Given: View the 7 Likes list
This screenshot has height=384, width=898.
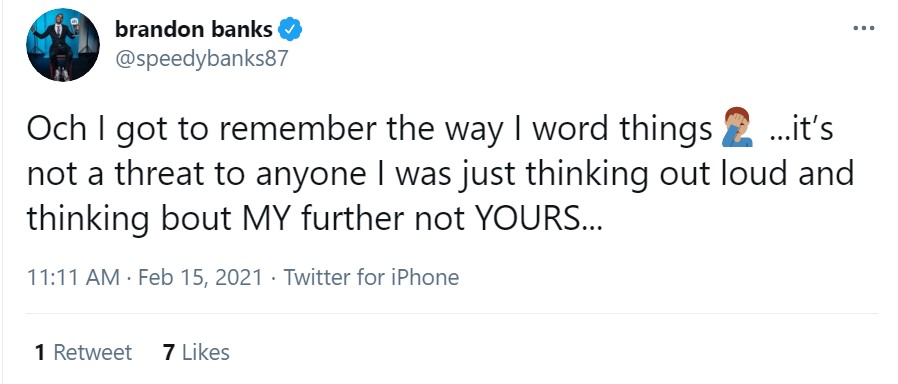Looking at the screenshot, I should pos(196,353).
